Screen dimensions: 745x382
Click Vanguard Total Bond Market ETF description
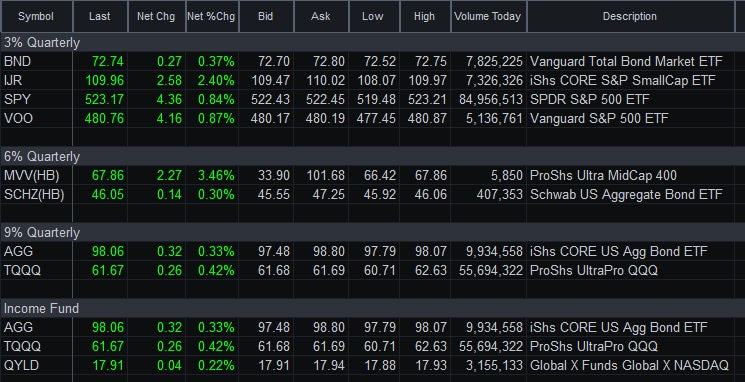coord(626,61)
